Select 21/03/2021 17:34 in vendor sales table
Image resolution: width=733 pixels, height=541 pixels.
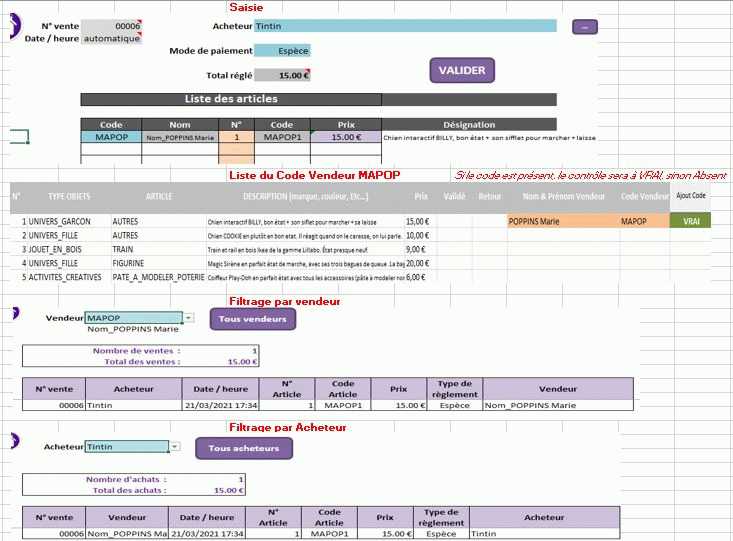pos(221,405)
